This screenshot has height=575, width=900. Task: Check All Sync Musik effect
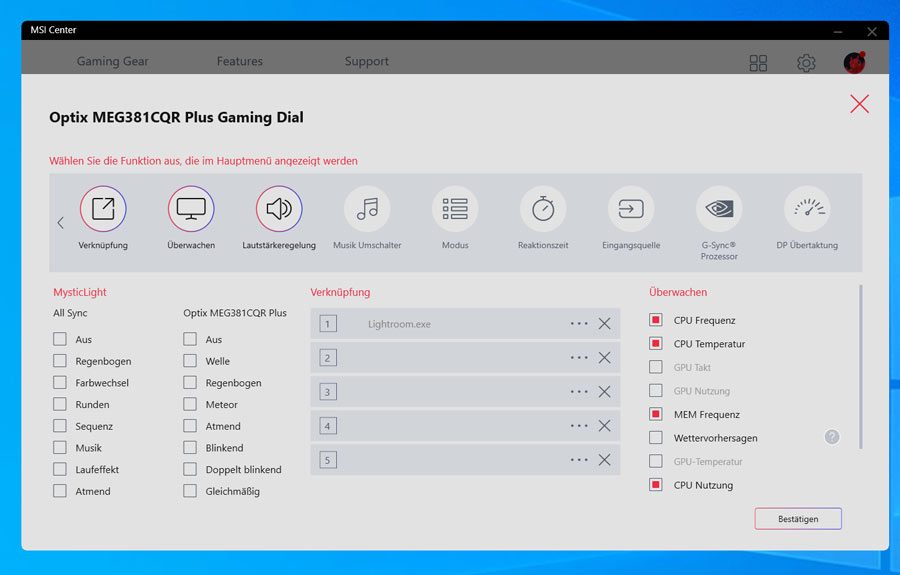(x=60, y=447)
